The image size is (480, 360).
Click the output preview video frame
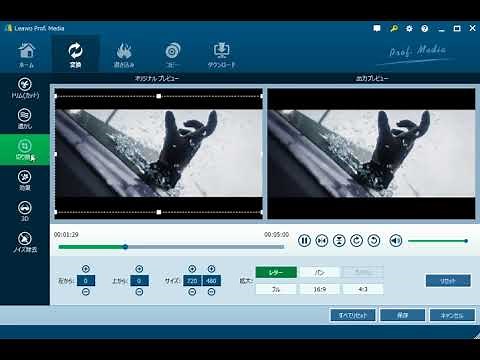coord(371,154)
